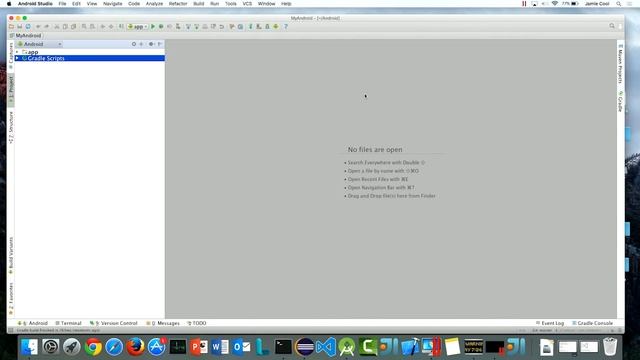640x360 pixels.
Task: Click the tool window quick-access icon in status bar
Action: tap(11, 330)
